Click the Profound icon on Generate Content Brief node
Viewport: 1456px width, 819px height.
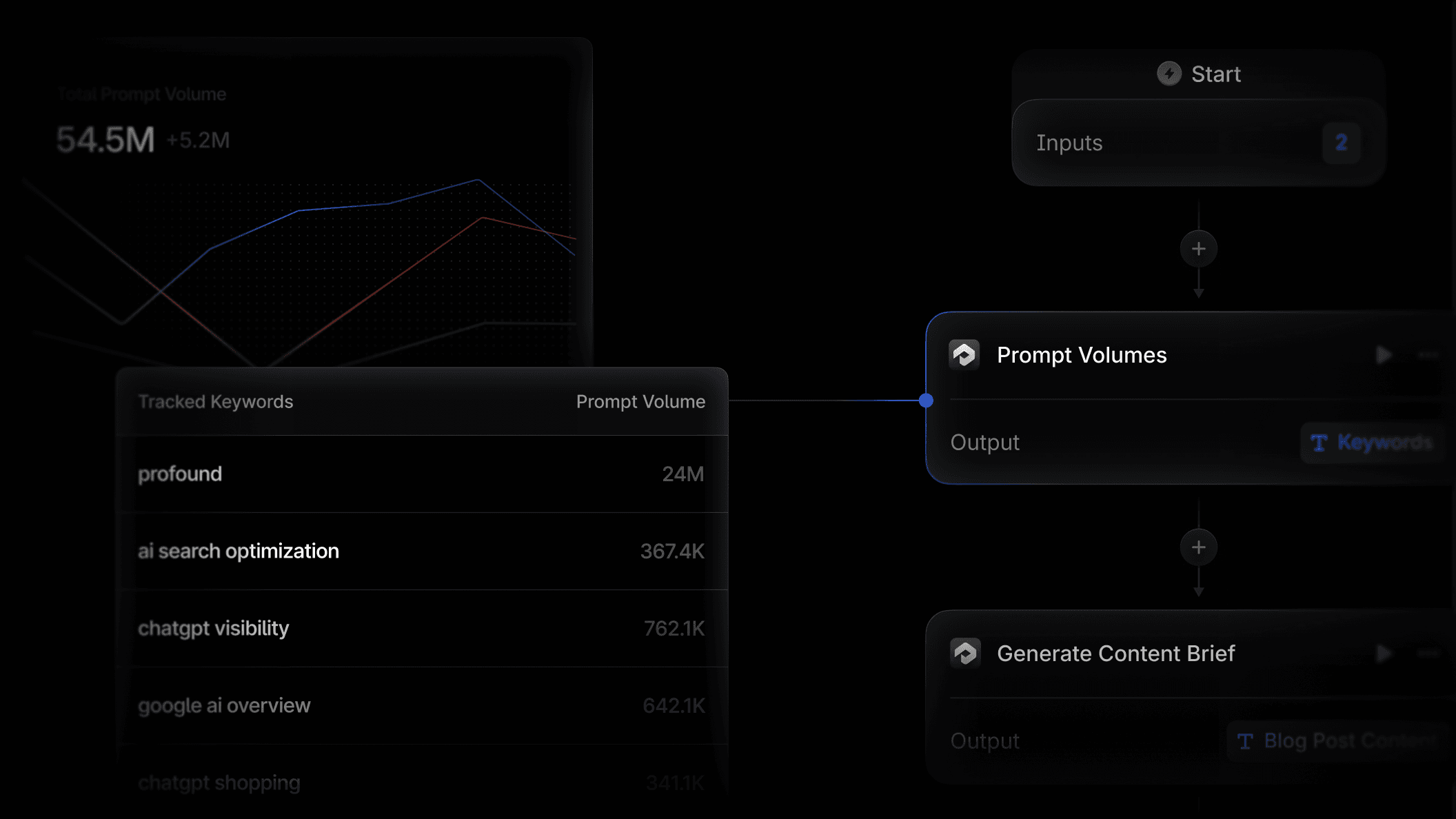965,653
